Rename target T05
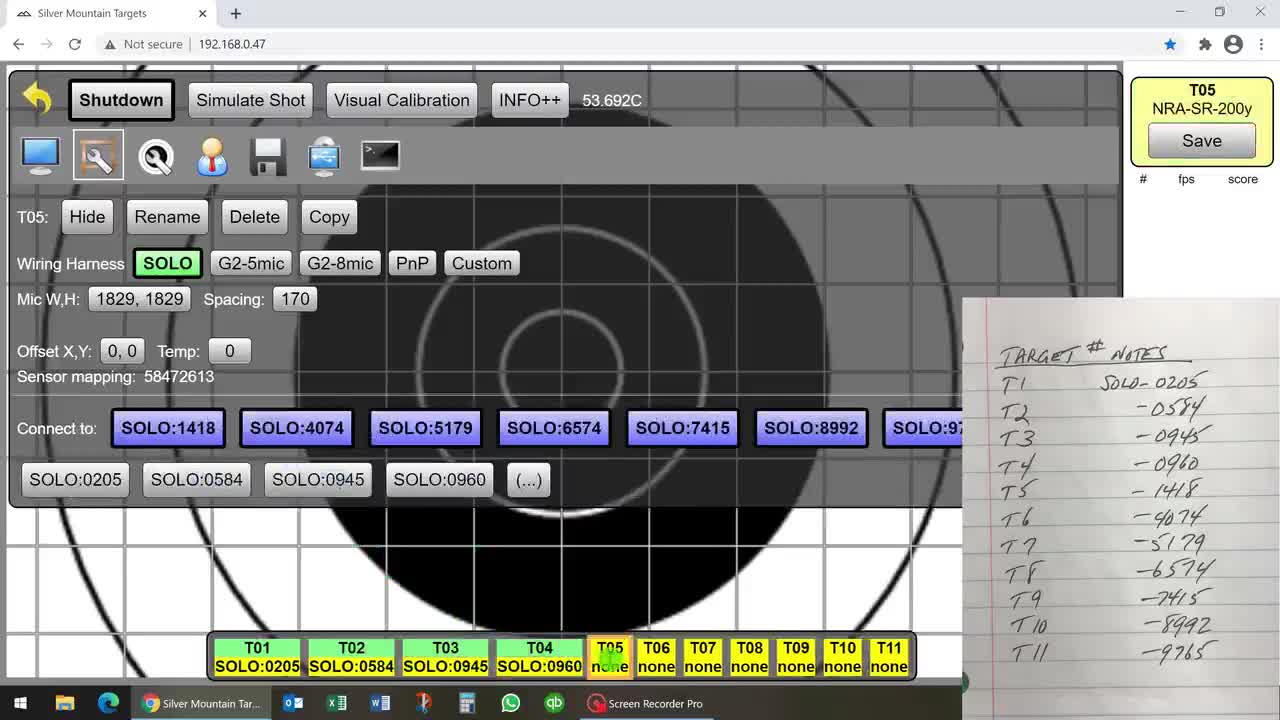 [x=167, y=217]
